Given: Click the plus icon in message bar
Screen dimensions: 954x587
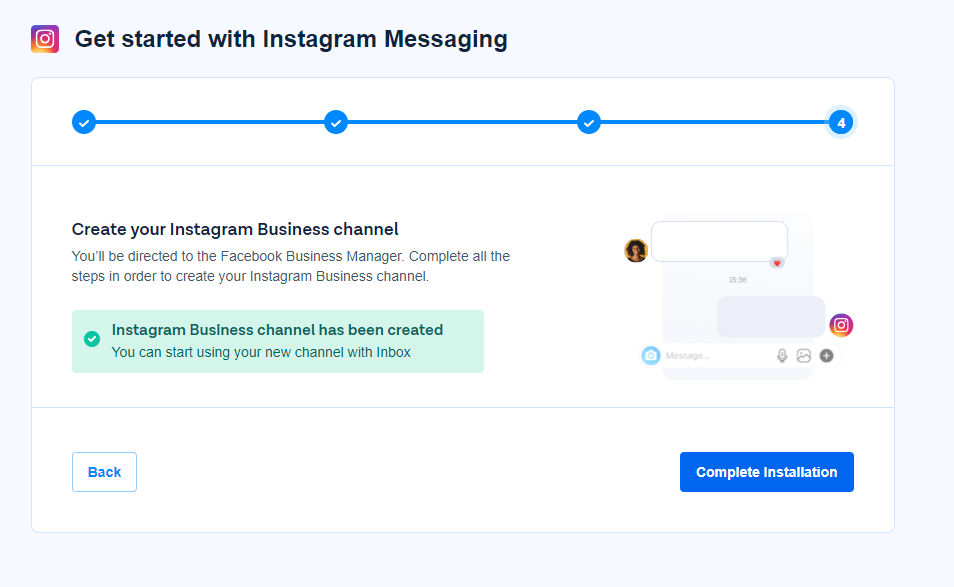Looking at the screenshot, I should (826, 356).
